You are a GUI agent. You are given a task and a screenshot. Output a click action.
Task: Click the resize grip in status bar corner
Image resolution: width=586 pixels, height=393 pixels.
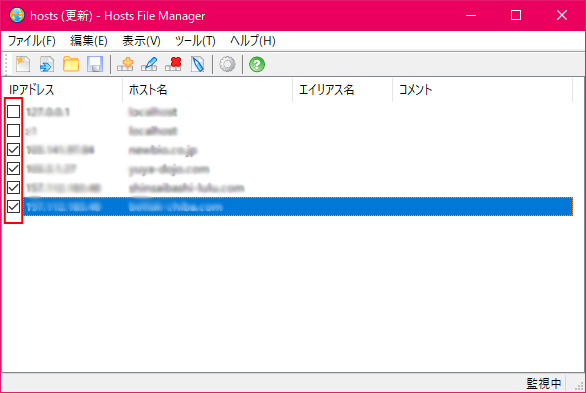click(579, 386)
